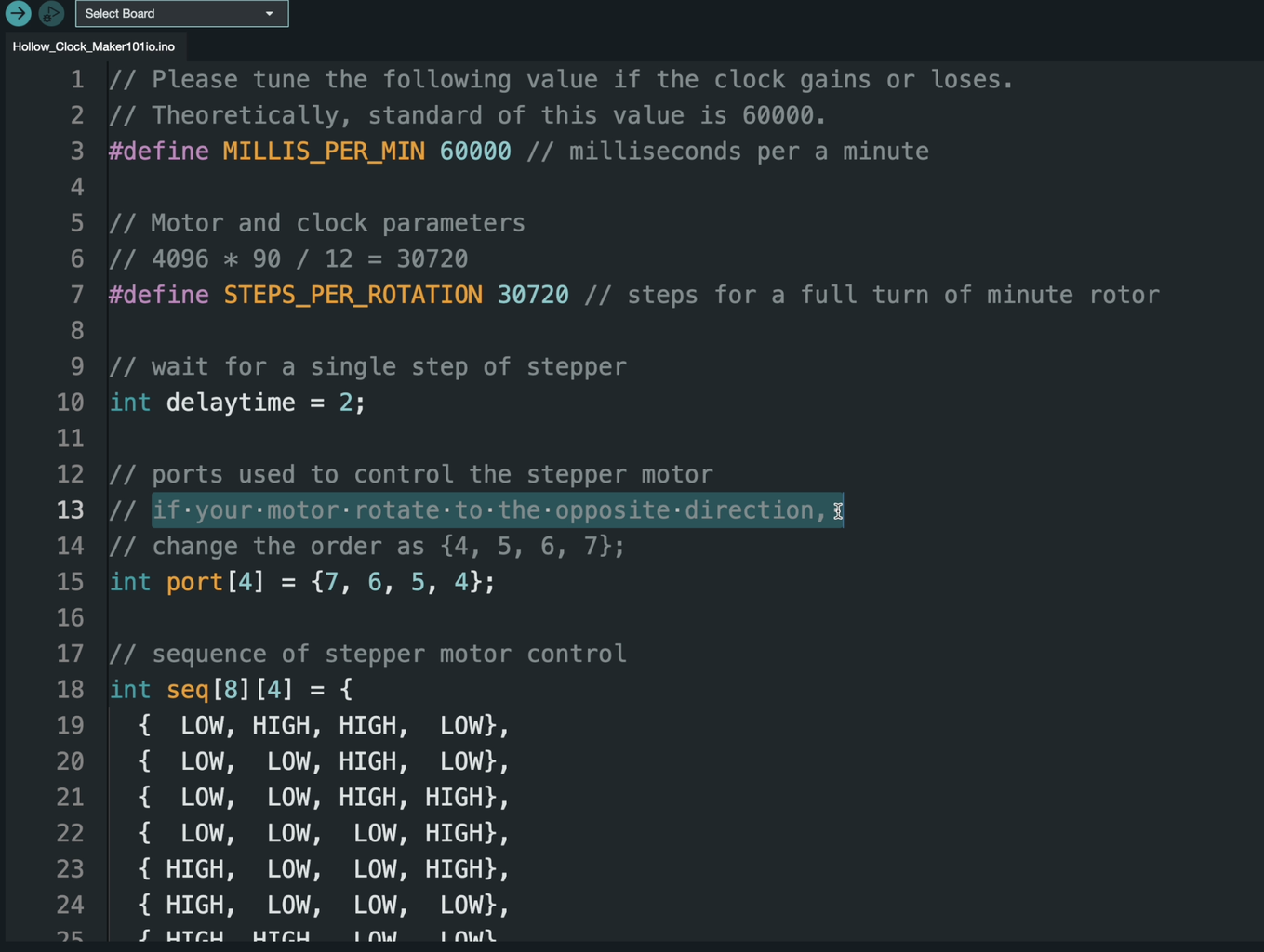The width and height of the screenshot is (1264, 952).
Task: Click line number 24 in the gutter
Action: [x=70, y=905]
